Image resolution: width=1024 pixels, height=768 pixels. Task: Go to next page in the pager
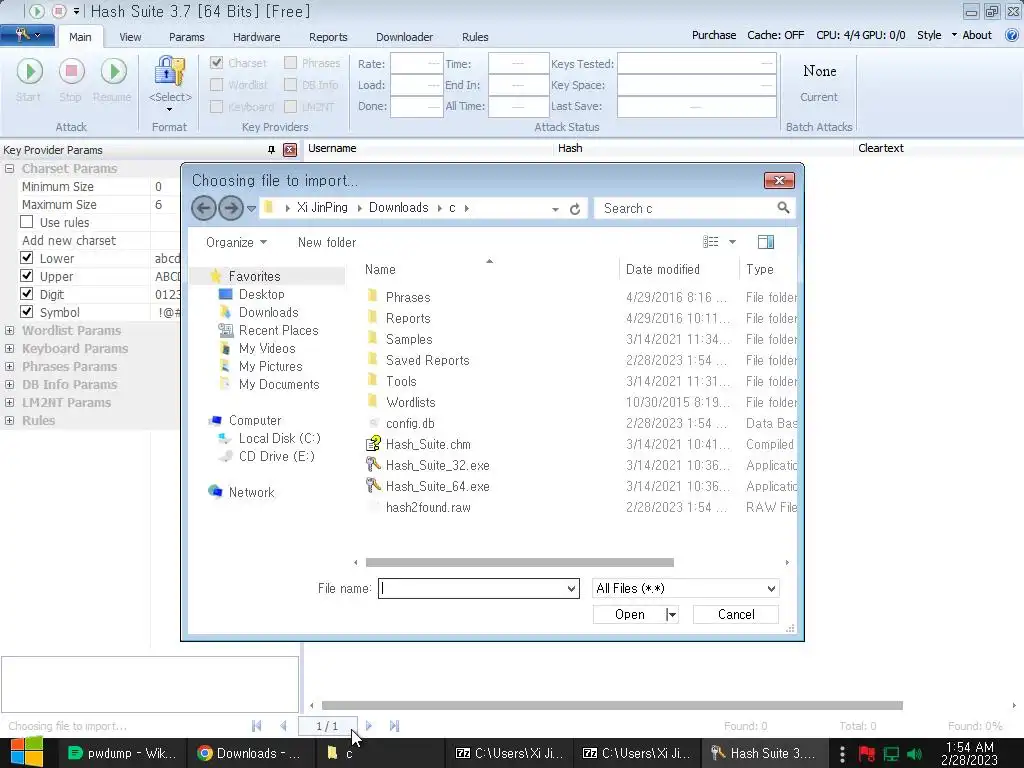(x=369, y=726)
